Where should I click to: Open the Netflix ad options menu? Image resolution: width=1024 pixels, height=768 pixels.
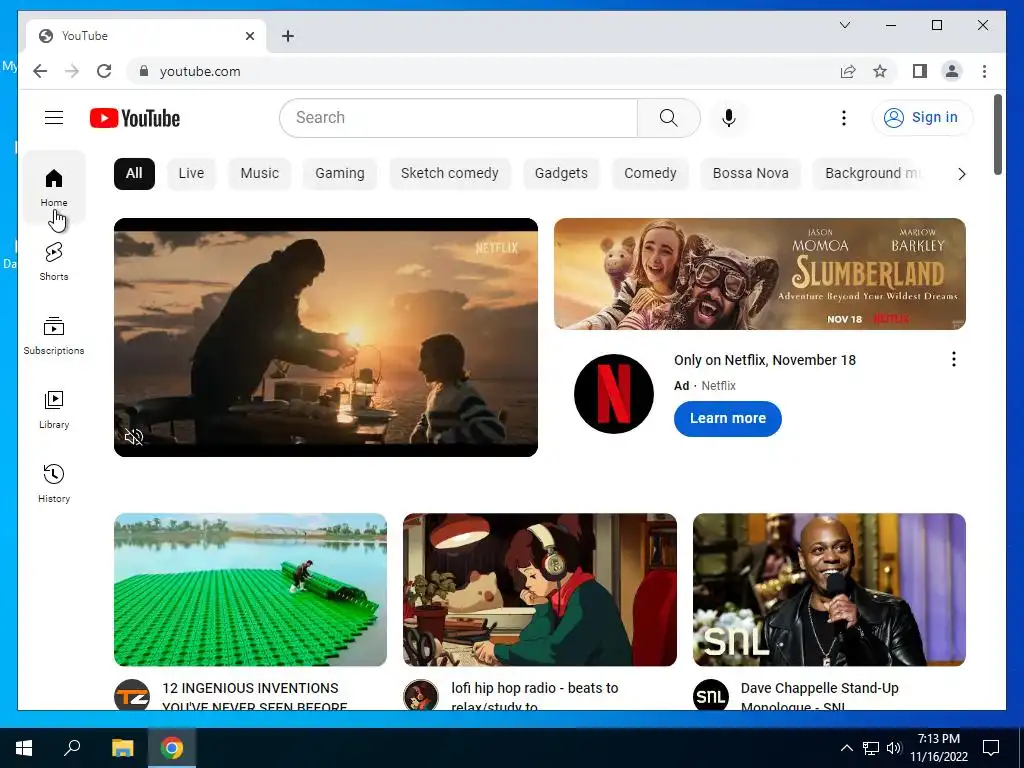(x=953, y=359)
